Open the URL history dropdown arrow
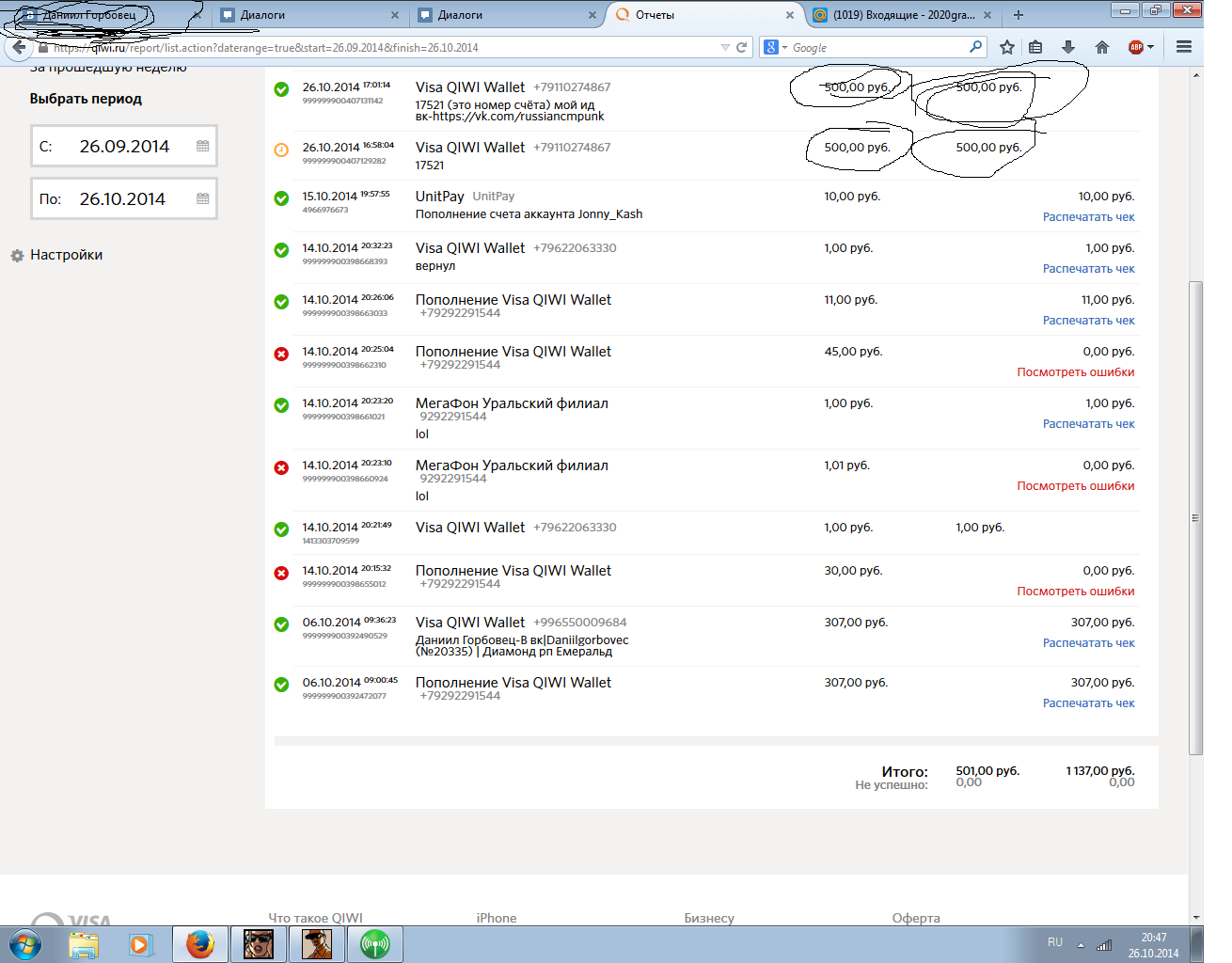This screenshot has height=963, width=1232. point(725,47)
